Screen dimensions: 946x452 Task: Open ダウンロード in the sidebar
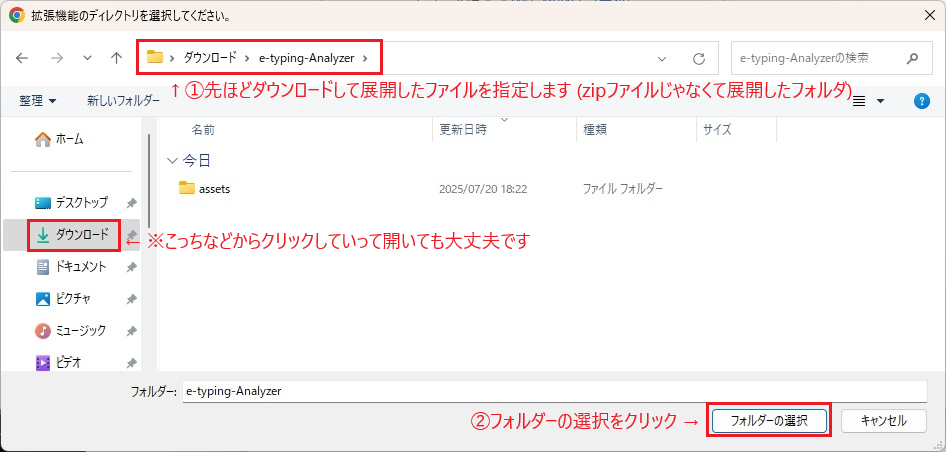pyautogui.click(x=73, y=235)
